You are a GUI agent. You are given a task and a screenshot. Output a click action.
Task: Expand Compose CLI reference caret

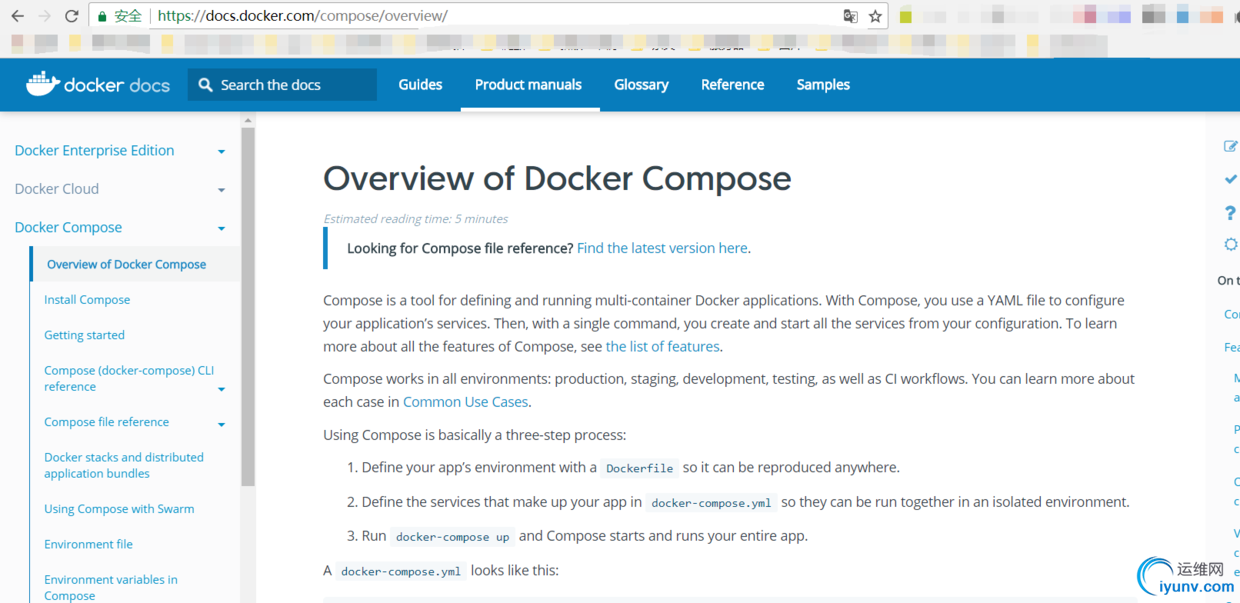pyautogui.click(x=221, y=389)
